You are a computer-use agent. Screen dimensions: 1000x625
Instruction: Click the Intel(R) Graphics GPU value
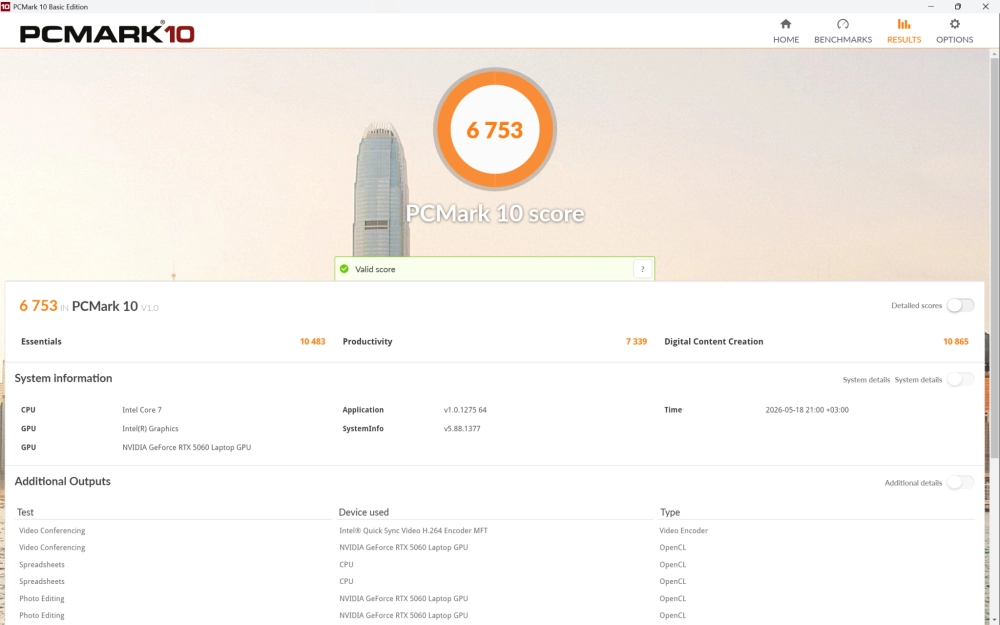[x=150, y=429]
